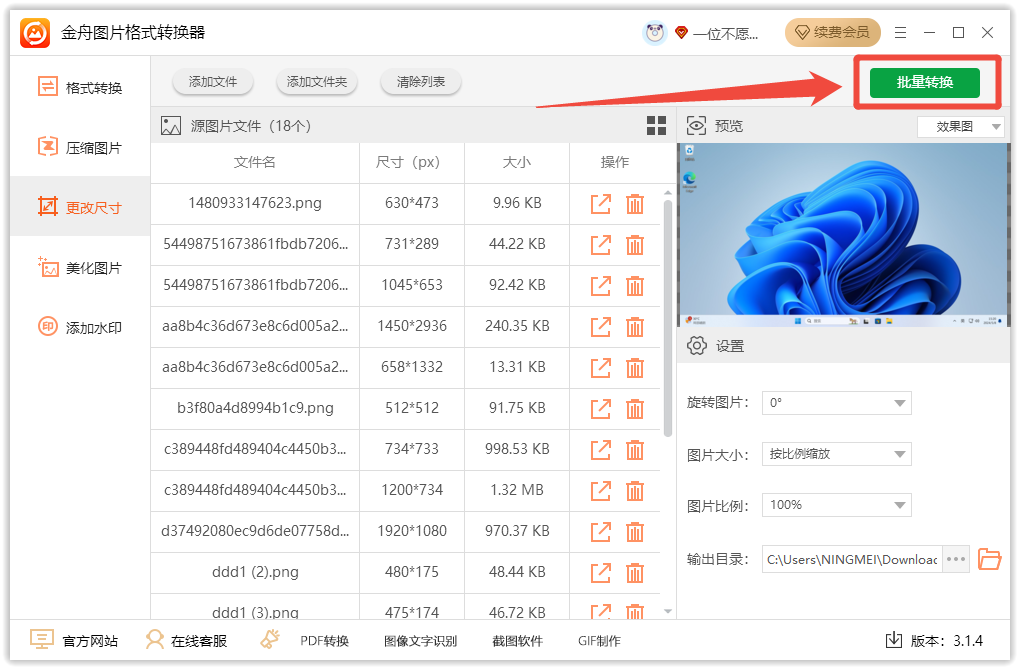Open export icon in 1450*2936 row
Screen dimensions: 1020x670
[600, 327]
